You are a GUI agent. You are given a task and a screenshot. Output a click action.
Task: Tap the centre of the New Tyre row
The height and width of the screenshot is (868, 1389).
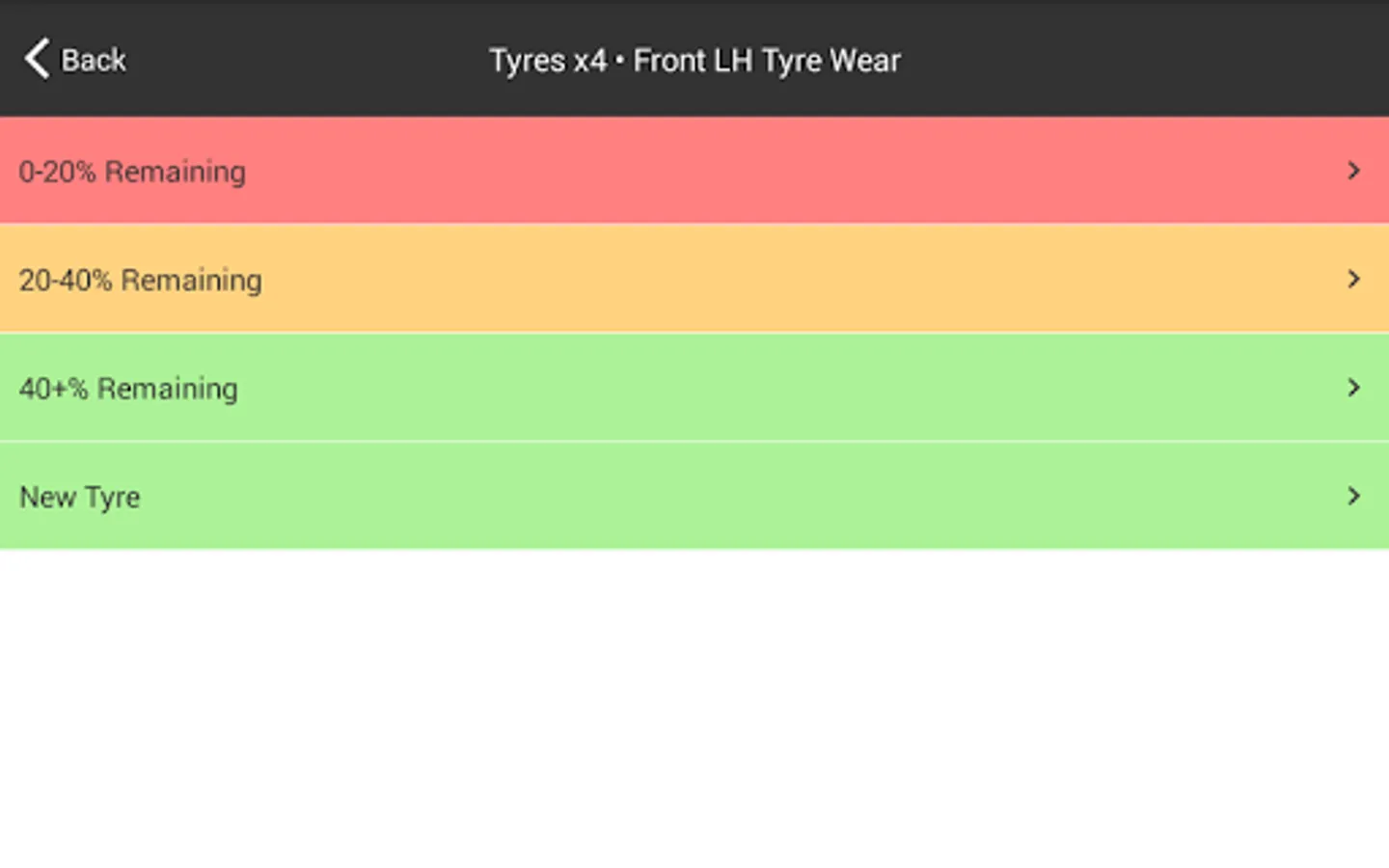[694, 496]
